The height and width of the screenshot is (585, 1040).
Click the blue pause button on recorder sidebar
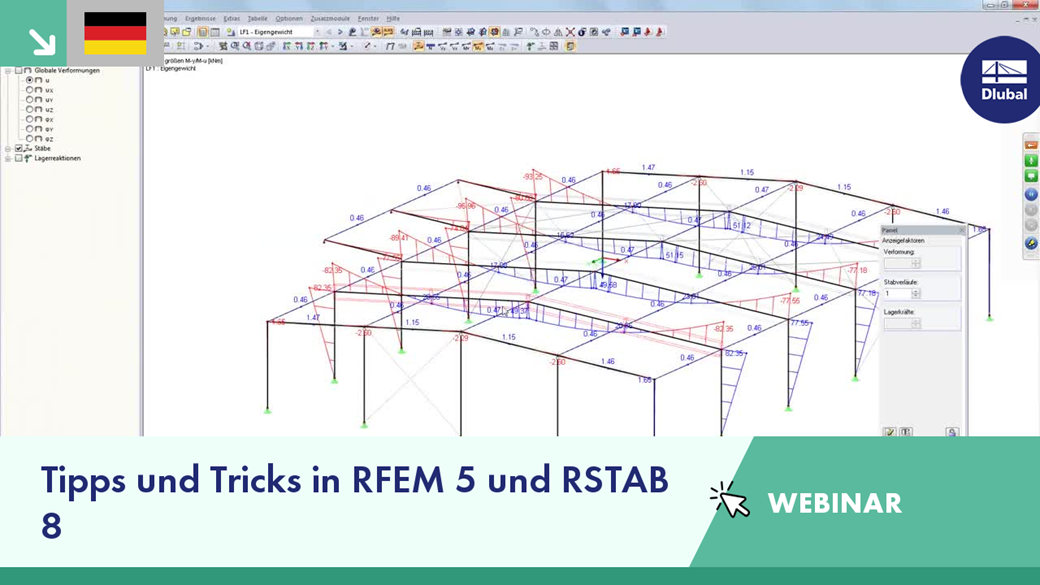point(1031,194)
